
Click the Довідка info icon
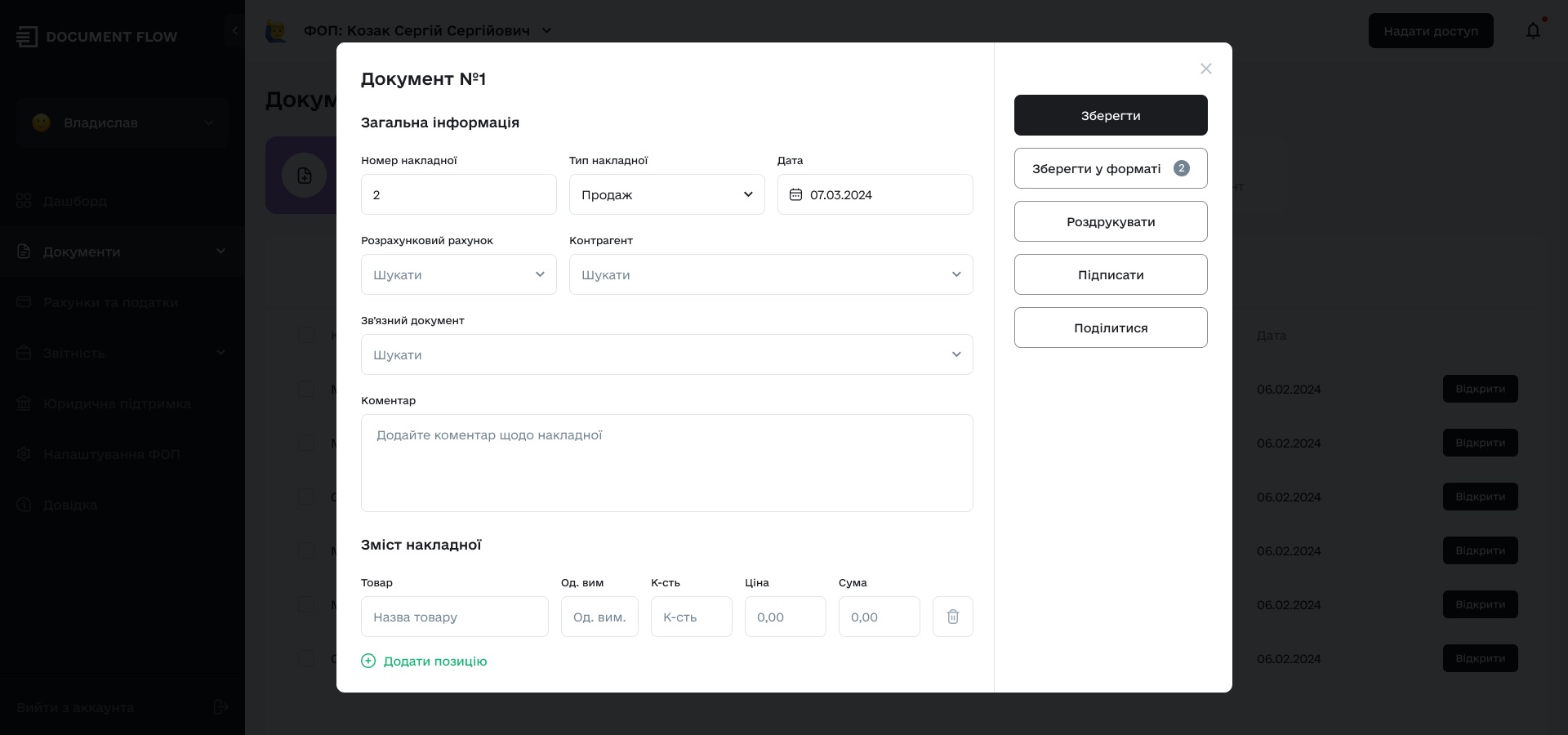click(24, 505)
